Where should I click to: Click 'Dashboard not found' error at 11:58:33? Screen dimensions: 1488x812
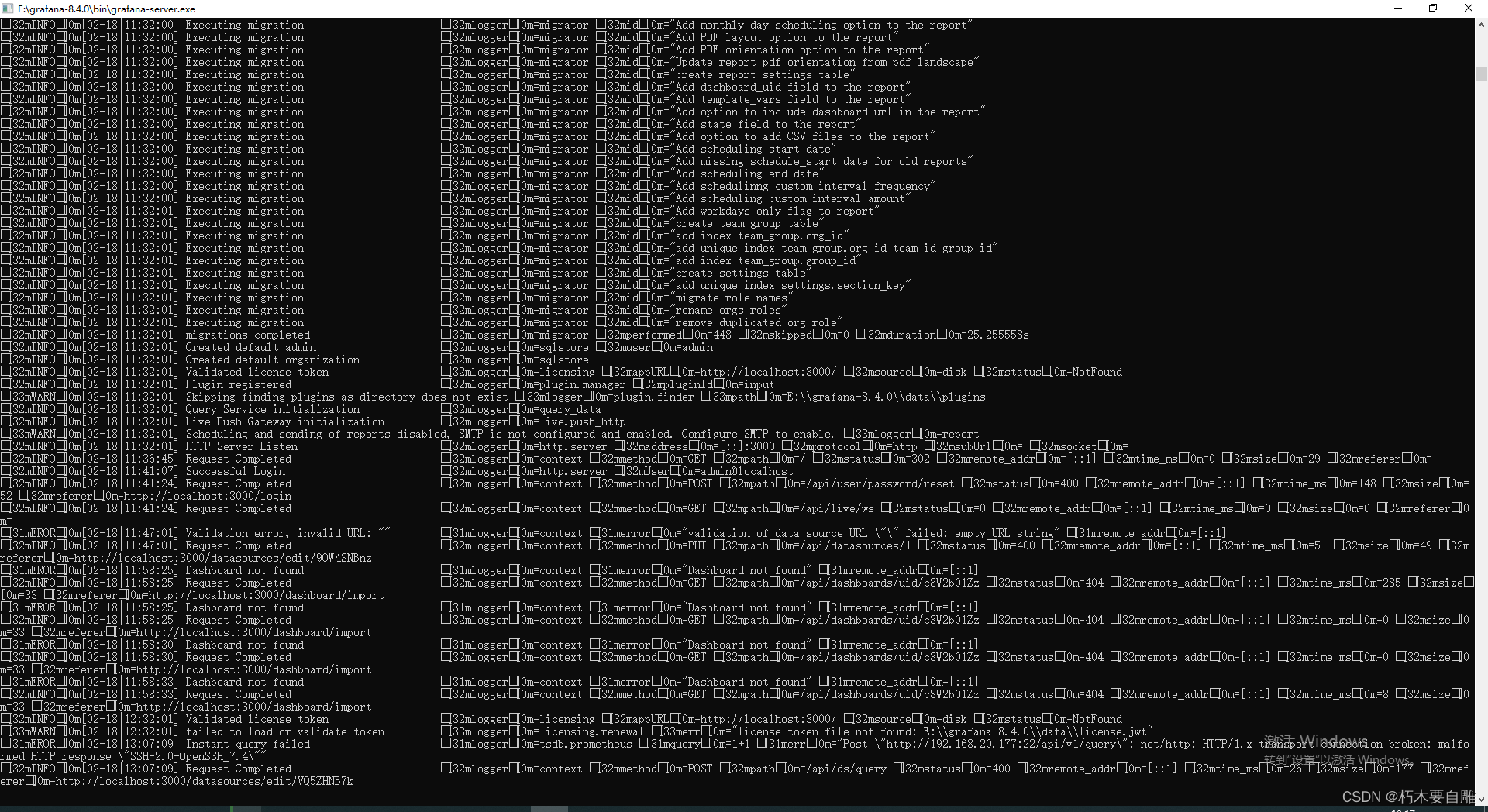click(244, 682)
